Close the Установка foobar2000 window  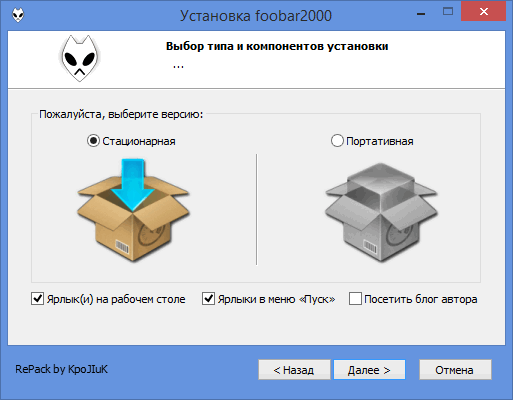[x=483, y=12]
